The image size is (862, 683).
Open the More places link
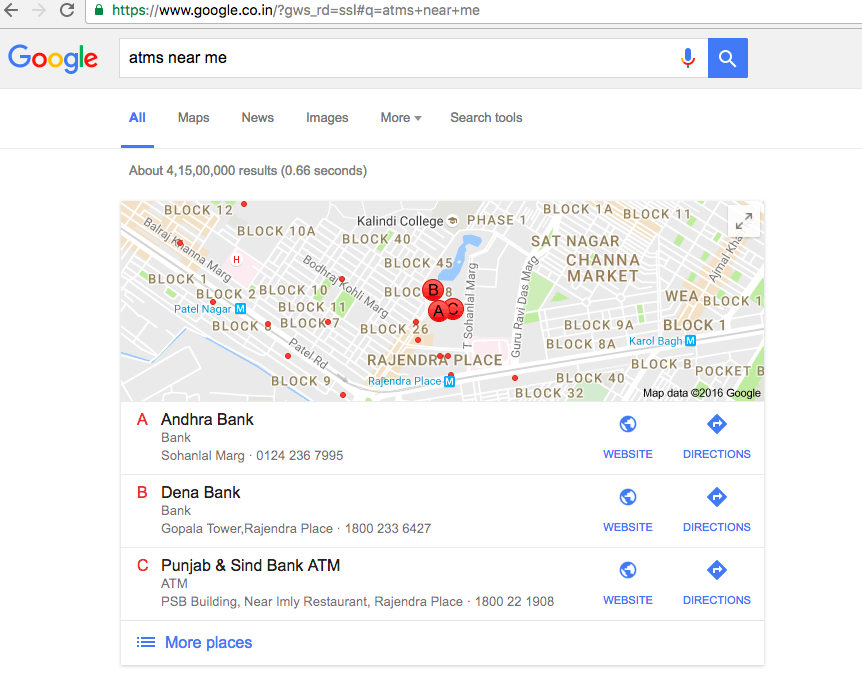208,642
